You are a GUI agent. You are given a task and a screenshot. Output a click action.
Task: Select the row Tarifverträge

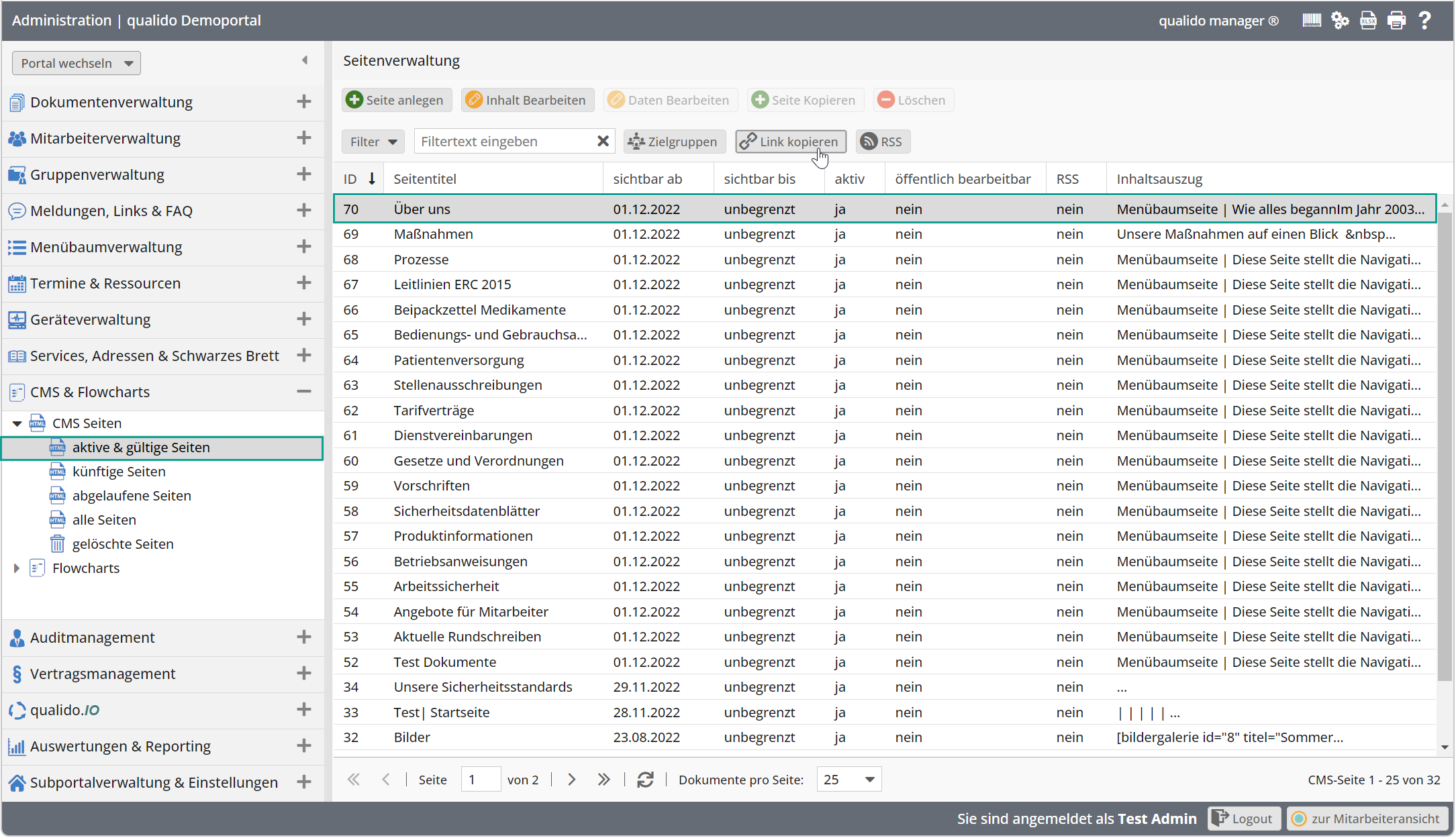pyautogui.click(x=885, y=411)
